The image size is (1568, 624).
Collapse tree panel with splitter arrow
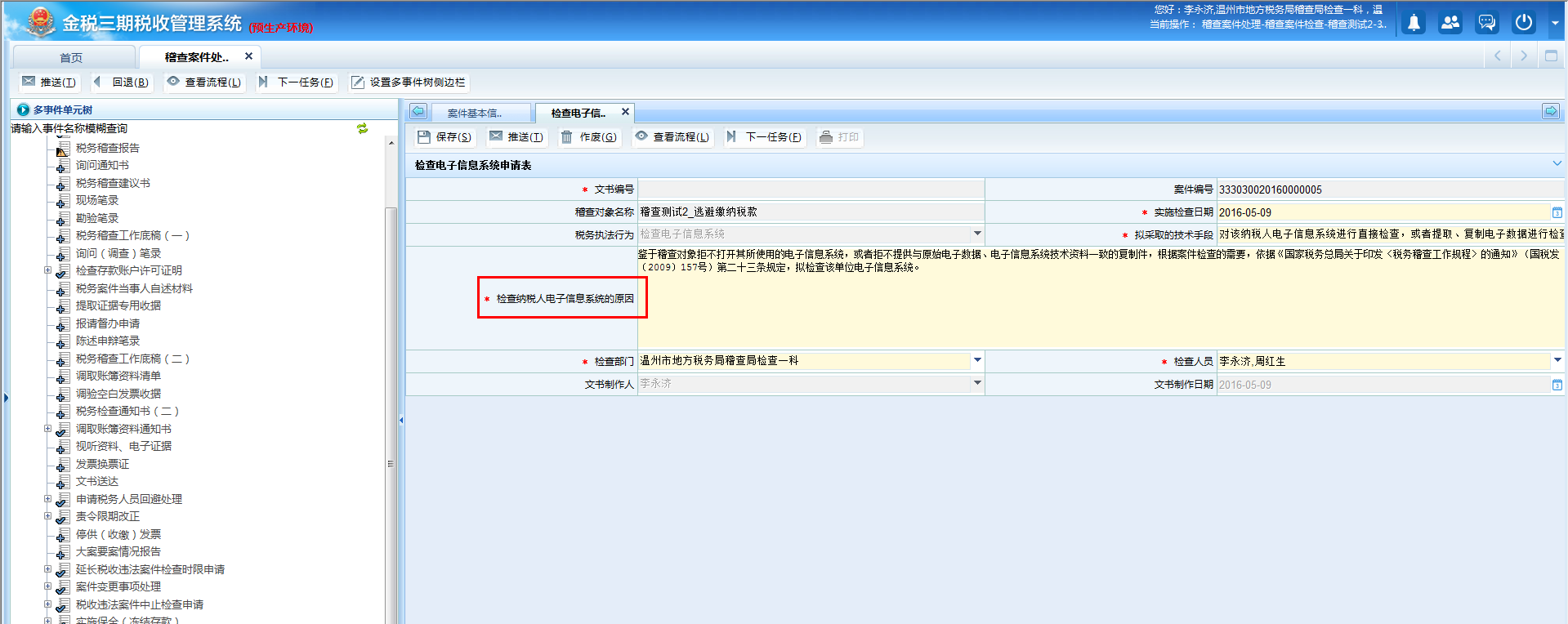click(401, 420)
